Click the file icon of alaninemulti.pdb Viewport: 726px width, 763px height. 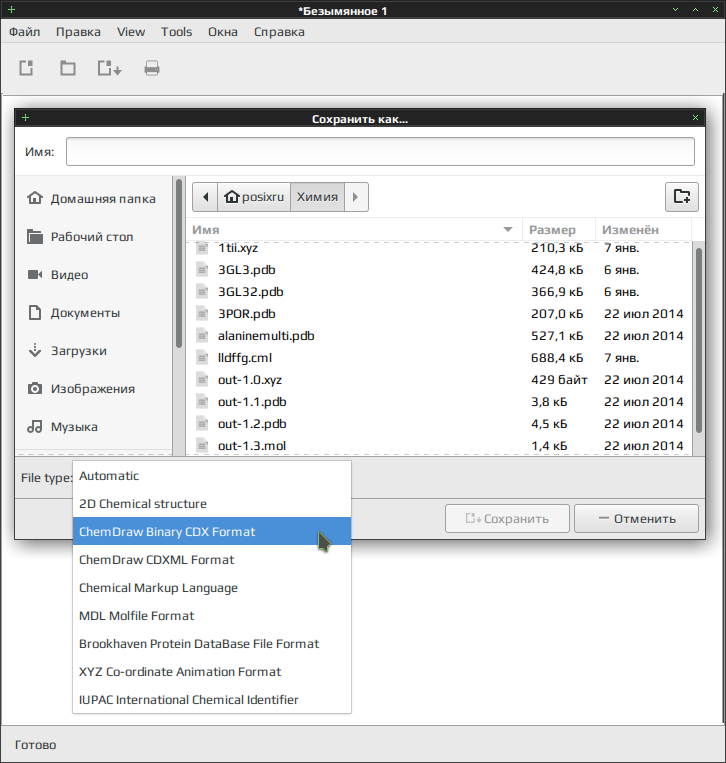click(x=202, y=336)
